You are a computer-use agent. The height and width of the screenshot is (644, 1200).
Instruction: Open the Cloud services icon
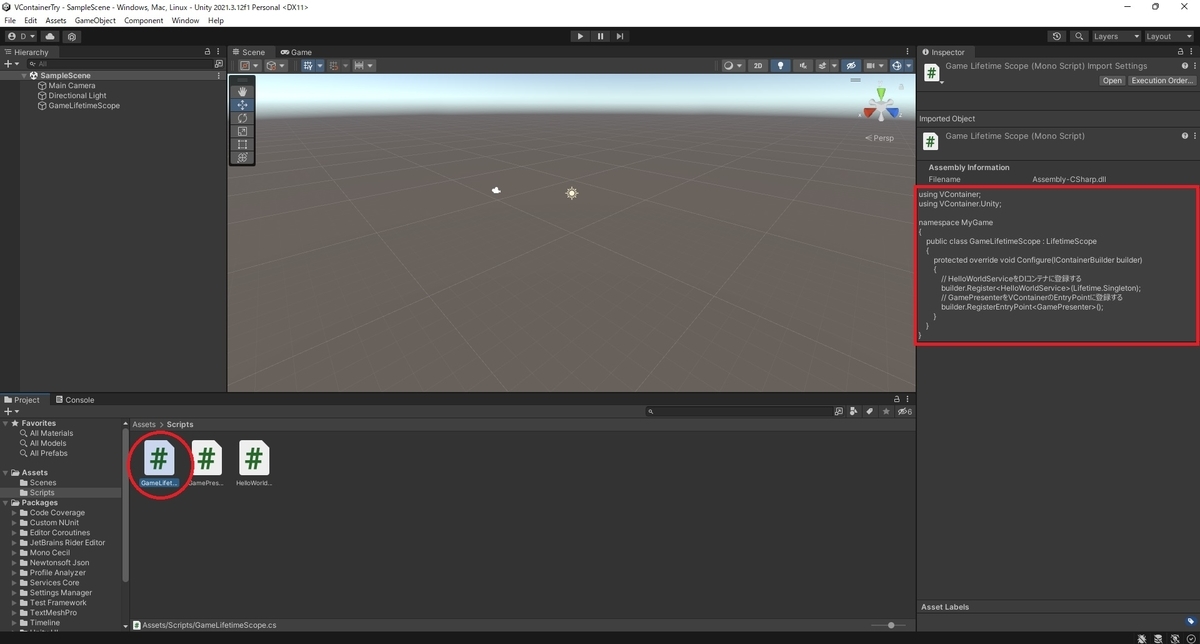[50, 36]
